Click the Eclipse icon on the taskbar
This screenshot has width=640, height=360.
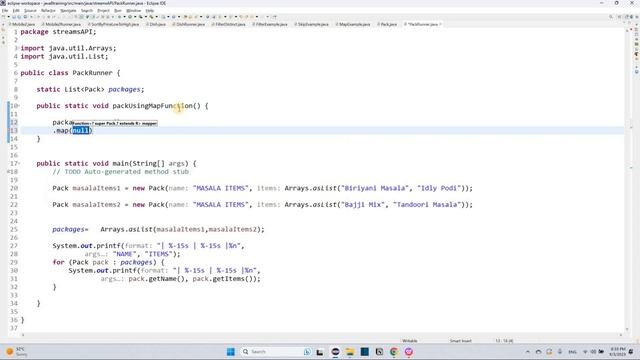coord(336,352)
